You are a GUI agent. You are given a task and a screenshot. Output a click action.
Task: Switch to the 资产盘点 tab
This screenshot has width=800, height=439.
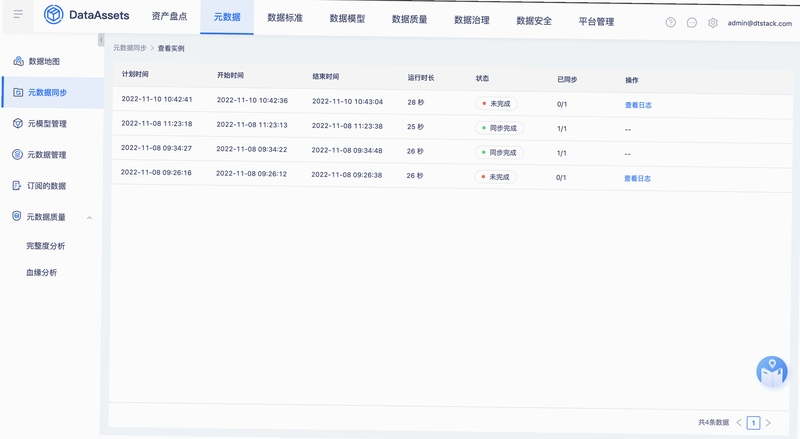(x=169, y=16)
